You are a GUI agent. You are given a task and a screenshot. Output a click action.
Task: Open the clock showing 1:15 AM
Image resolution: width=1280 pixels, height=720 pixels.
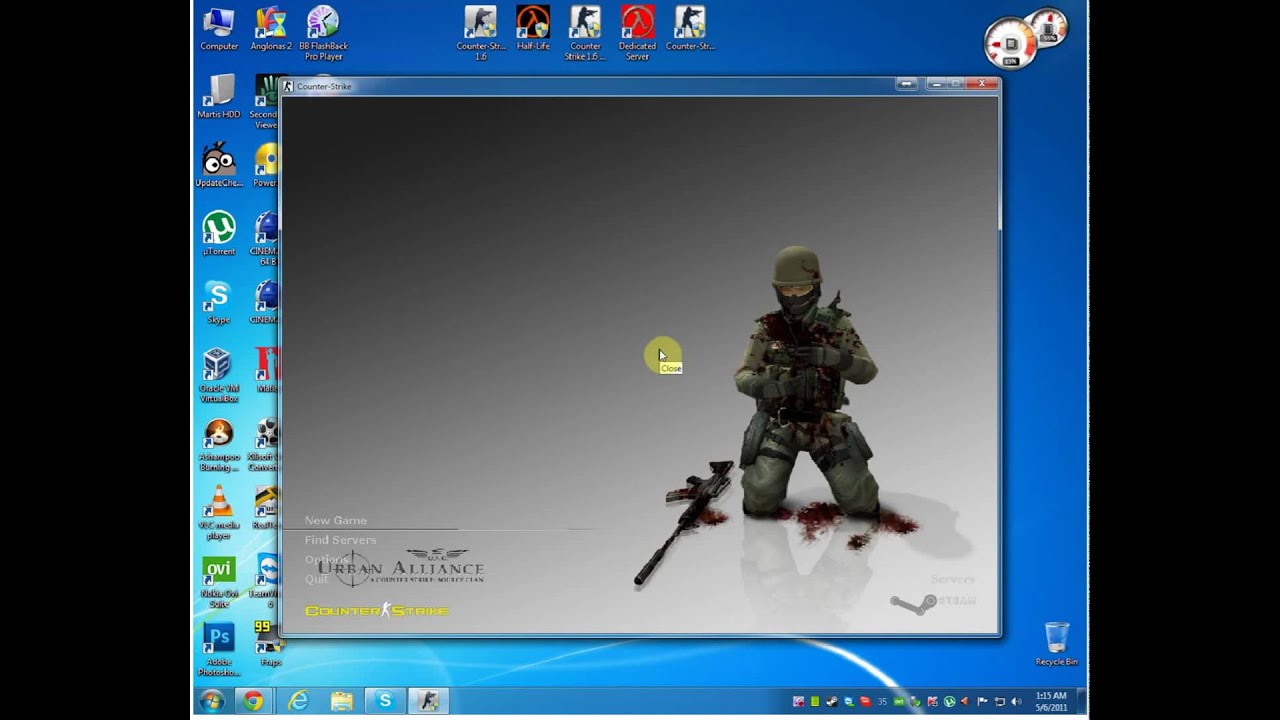coord(1051,701)
